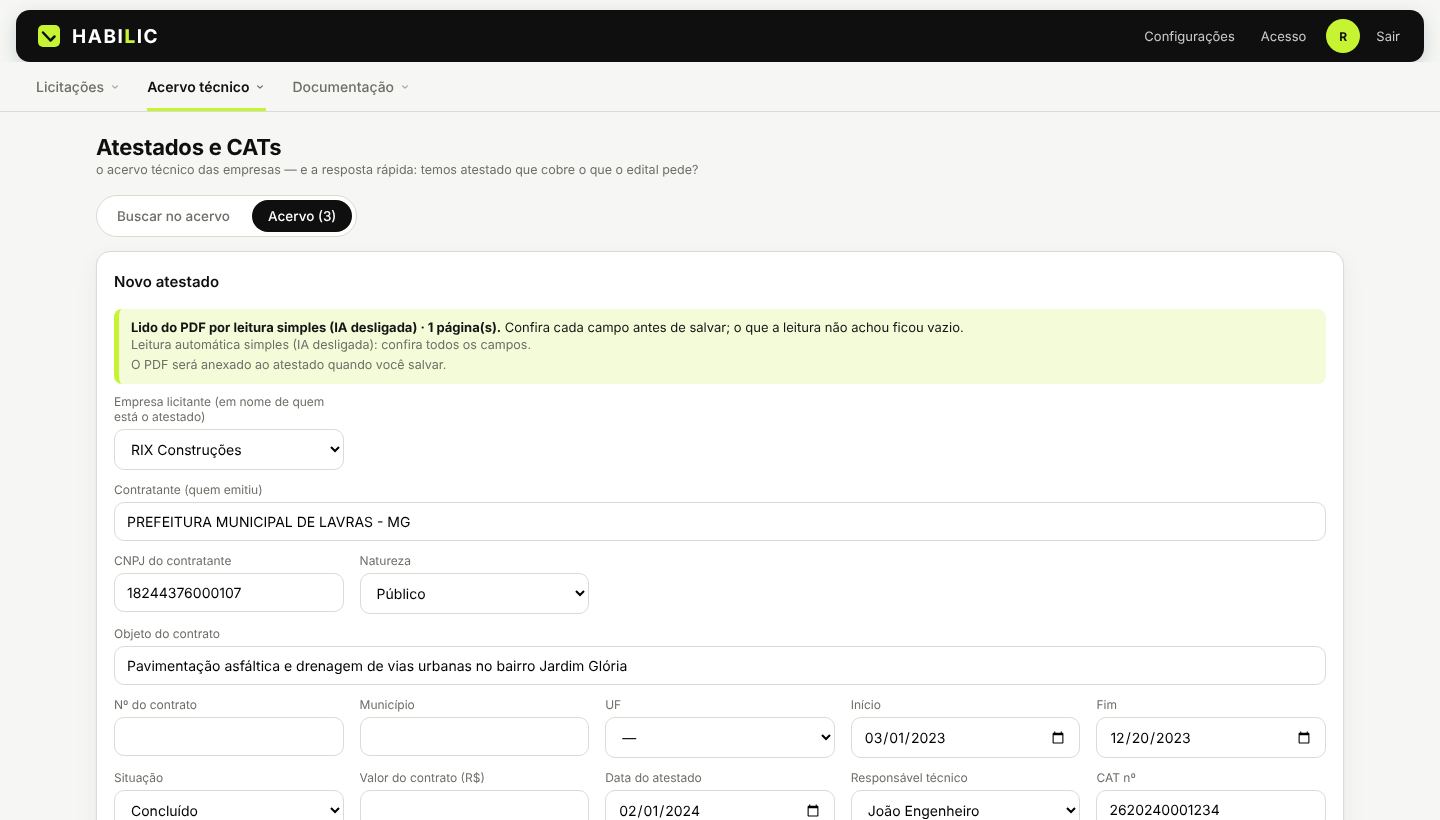
Task: Open the UF dropdown
Action: (x=720, y=737)
